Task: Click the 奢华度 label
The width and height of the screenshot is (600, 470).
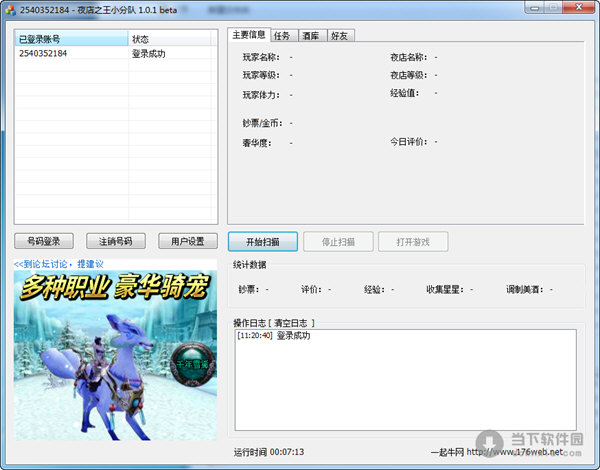Action: pos(257,143)
